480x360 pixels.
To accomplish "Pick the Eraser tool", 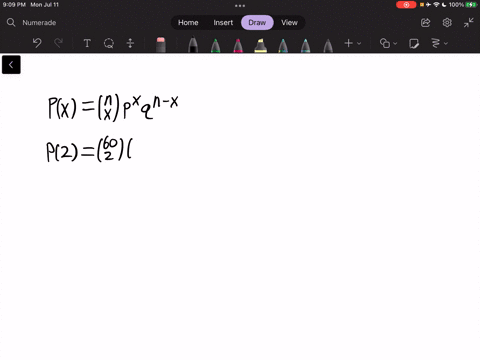I will [x=161, y=45].
